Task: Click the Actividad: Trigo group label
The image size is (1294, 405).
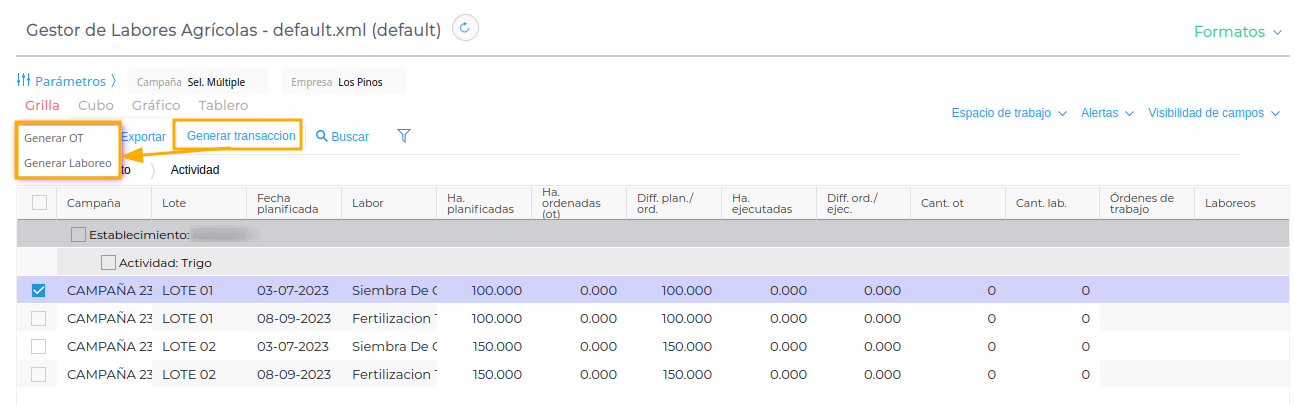Action: click(x=165, y=263)
